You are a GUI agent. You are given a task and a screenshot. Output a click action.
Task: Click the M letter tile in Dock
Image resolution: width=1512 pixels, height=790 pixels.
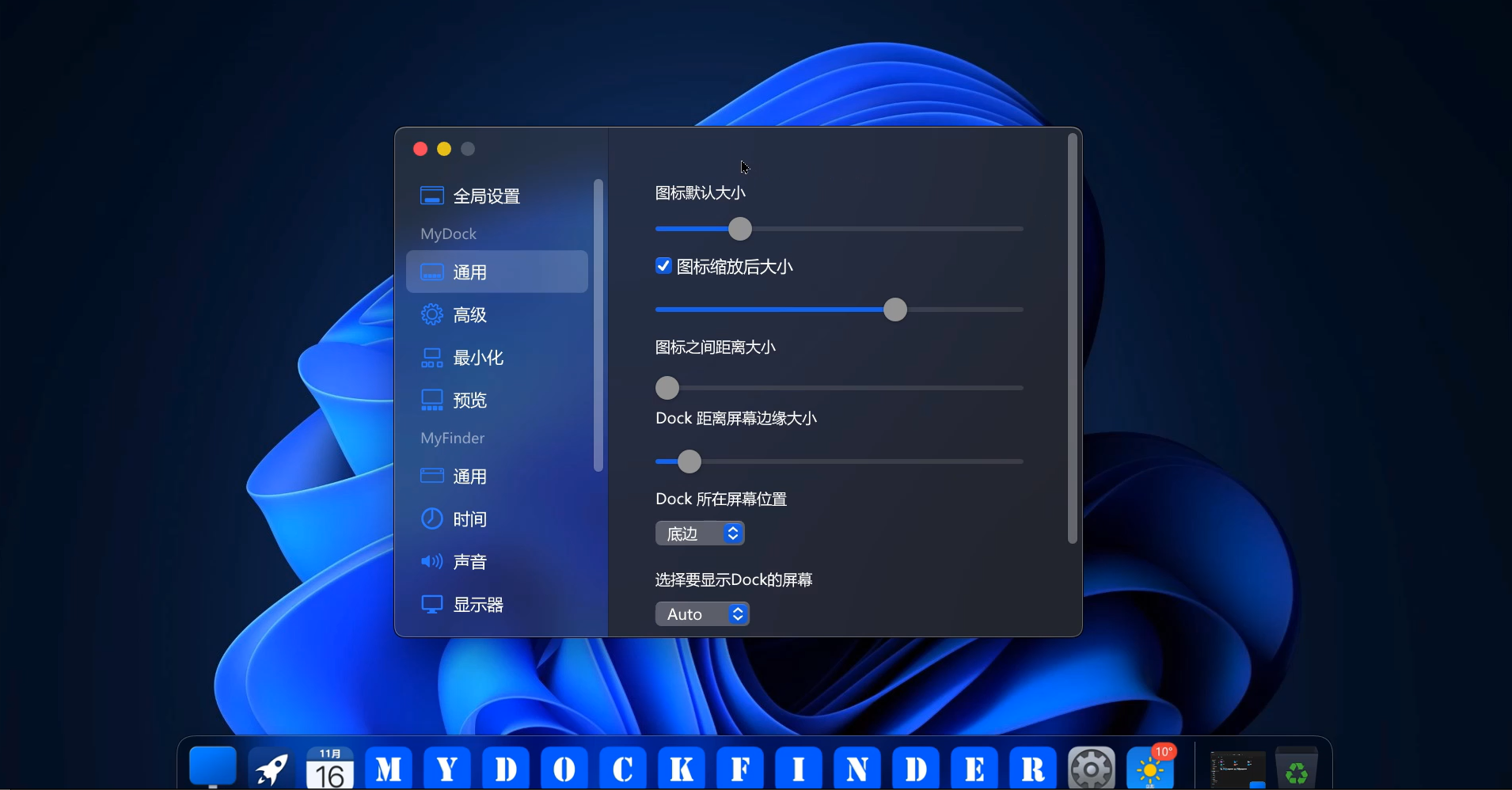[389, 768]
